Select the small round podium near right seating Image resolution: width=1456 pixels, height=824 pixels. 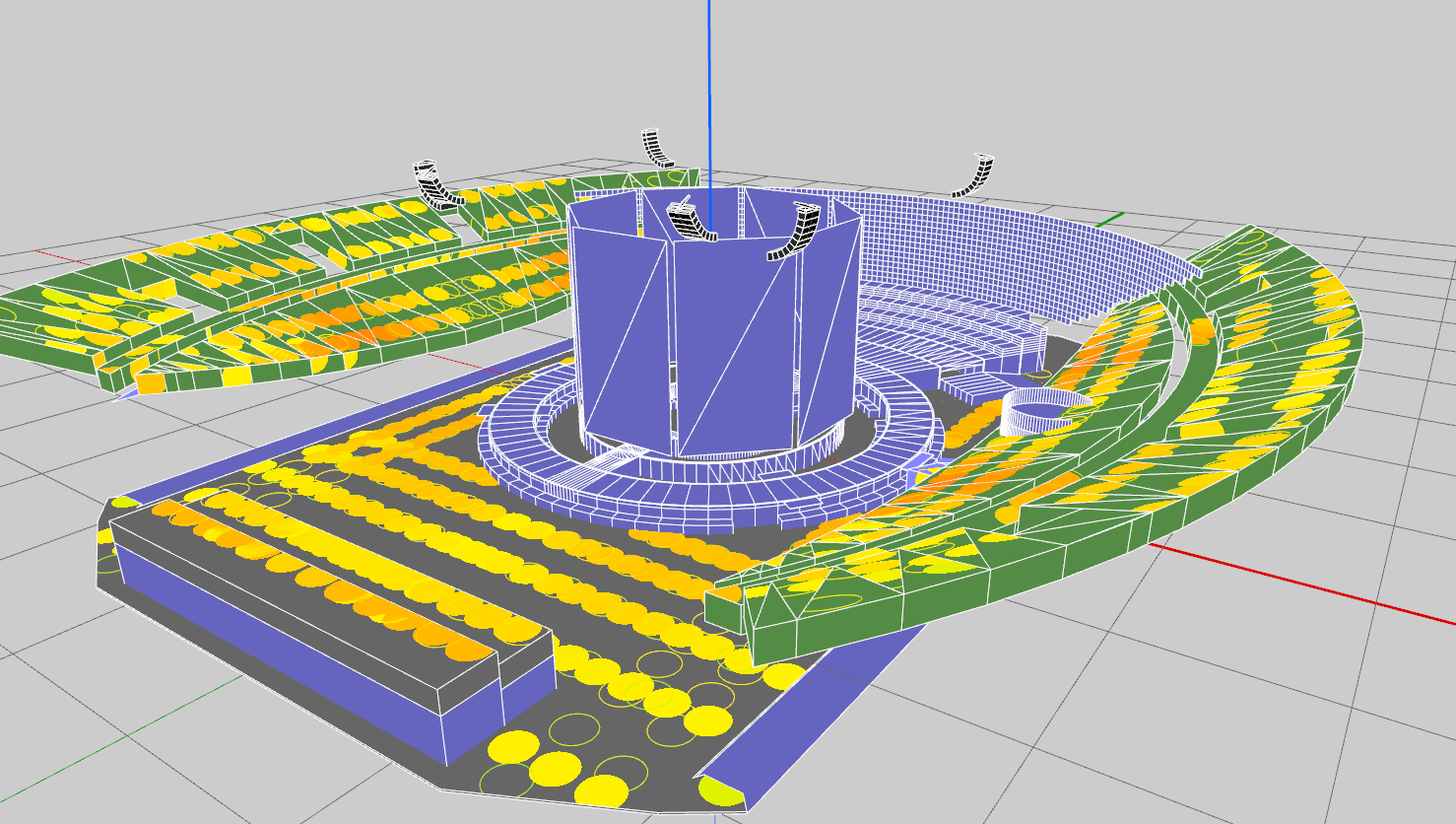[x=1044, y=410]
